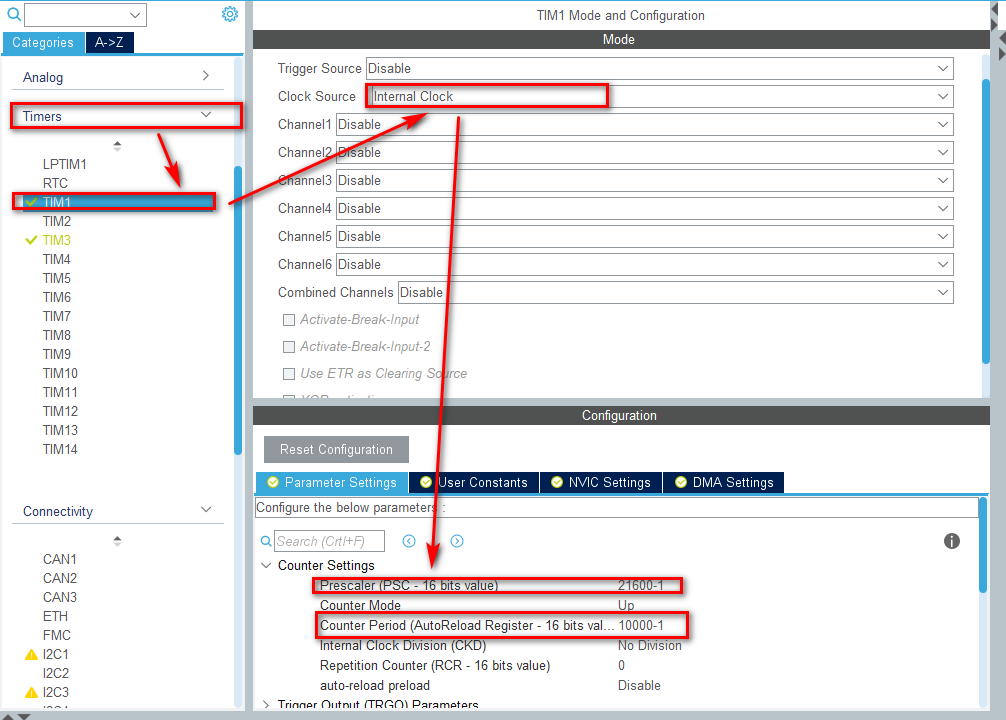This screenshot has width=1006, height=720.
Task: Select the Parameter Settings tab
Action: click(x=332, y=483)
